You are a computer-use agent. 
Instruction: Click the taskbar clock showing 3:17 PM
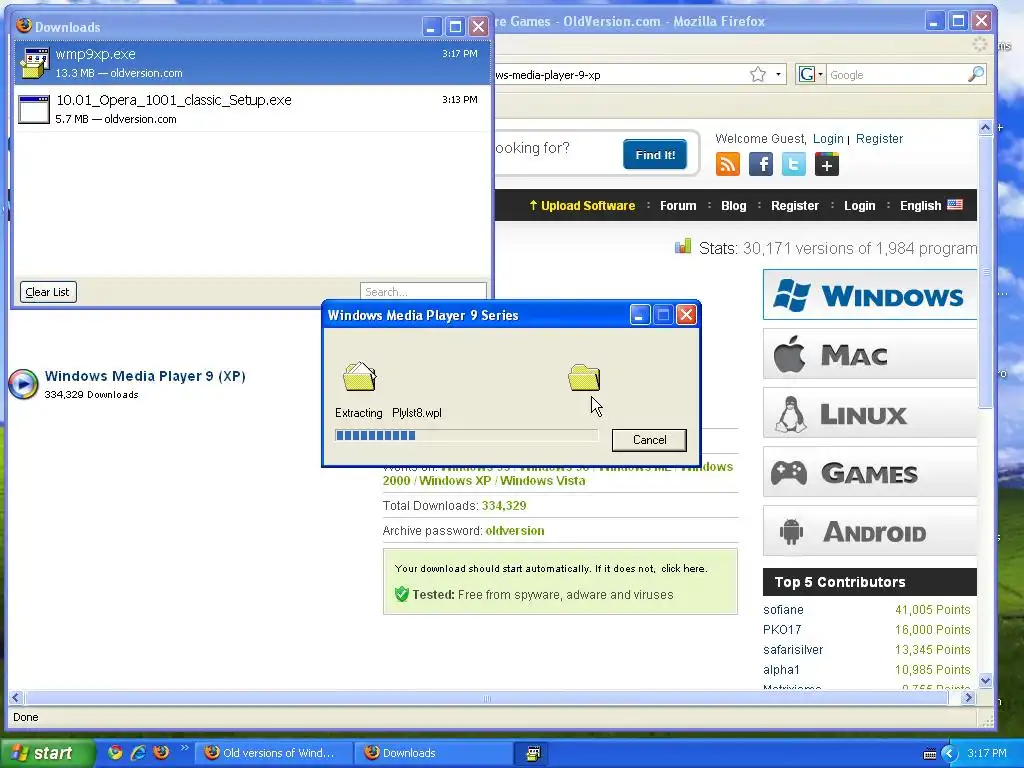[x=987, y=753]
